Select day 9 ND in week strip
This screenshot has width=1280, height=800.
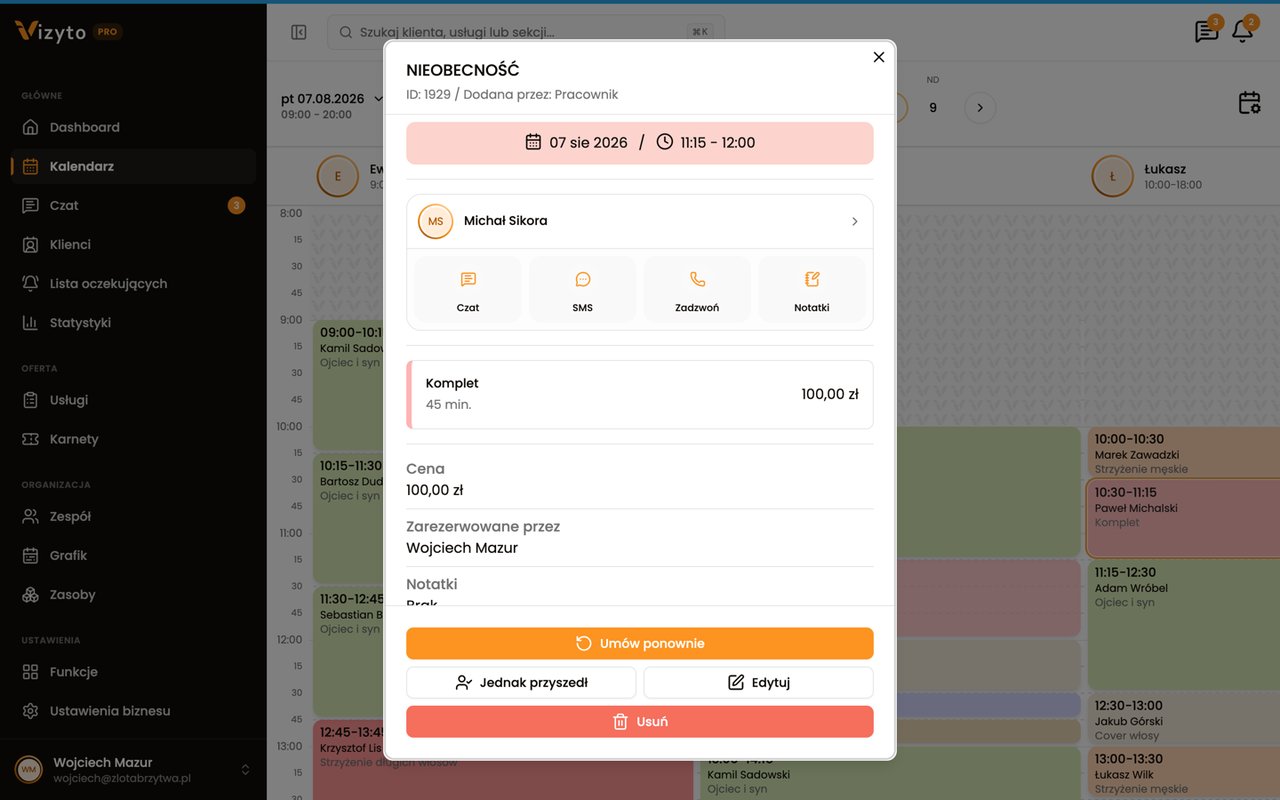click(x=933, y=107)
